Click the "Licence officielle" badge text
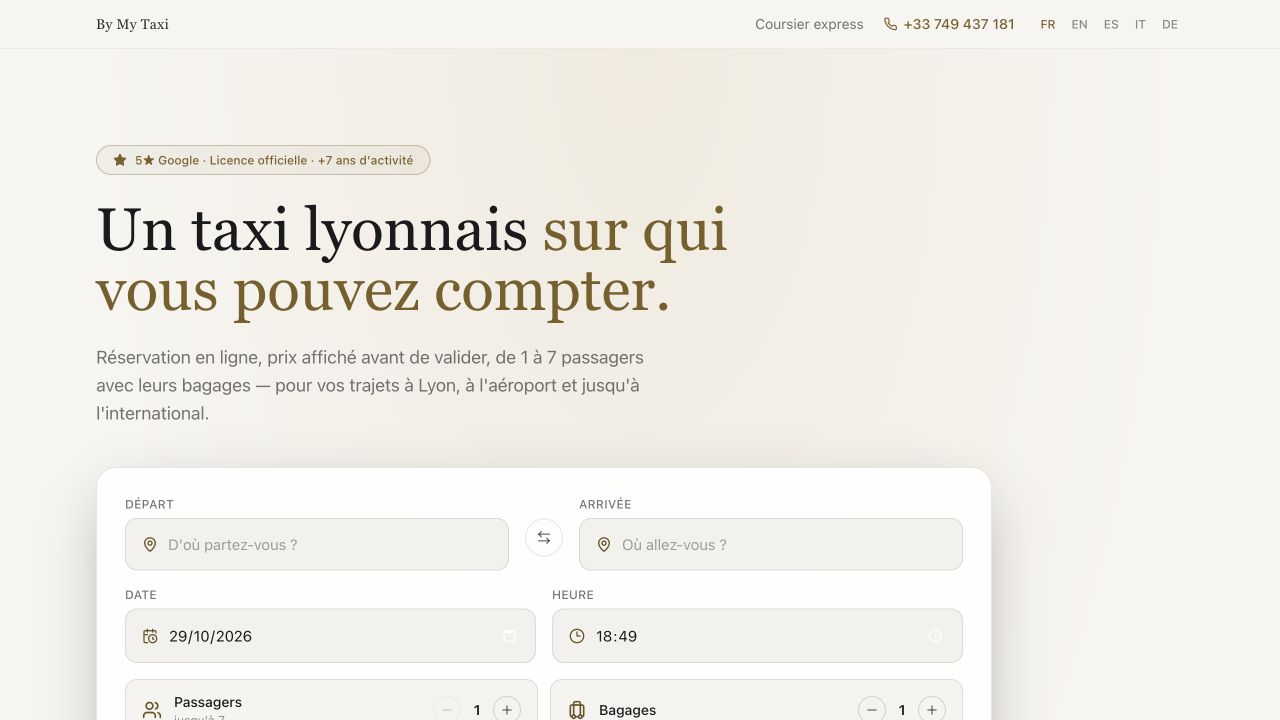The image size is (1280, 720). 258,160
